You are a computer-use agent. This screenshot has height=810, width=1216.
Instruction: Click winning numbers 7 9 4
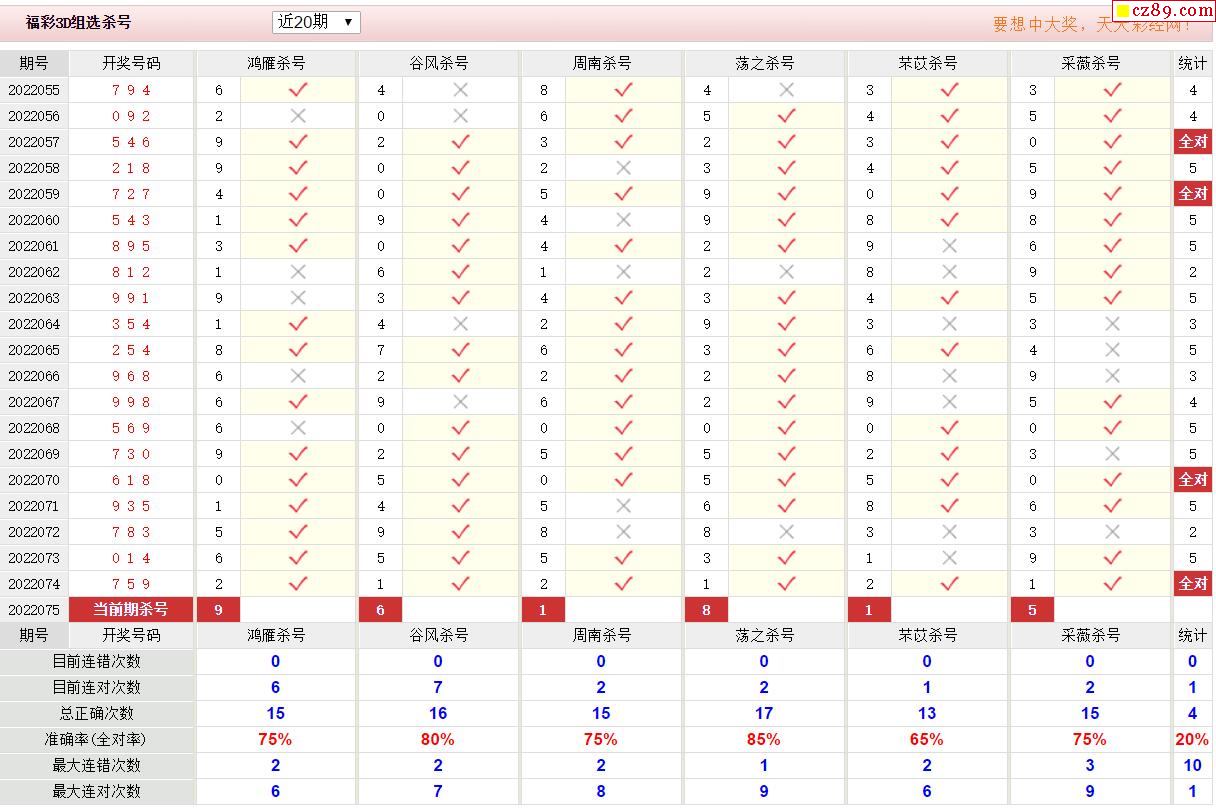coord(131,90)
